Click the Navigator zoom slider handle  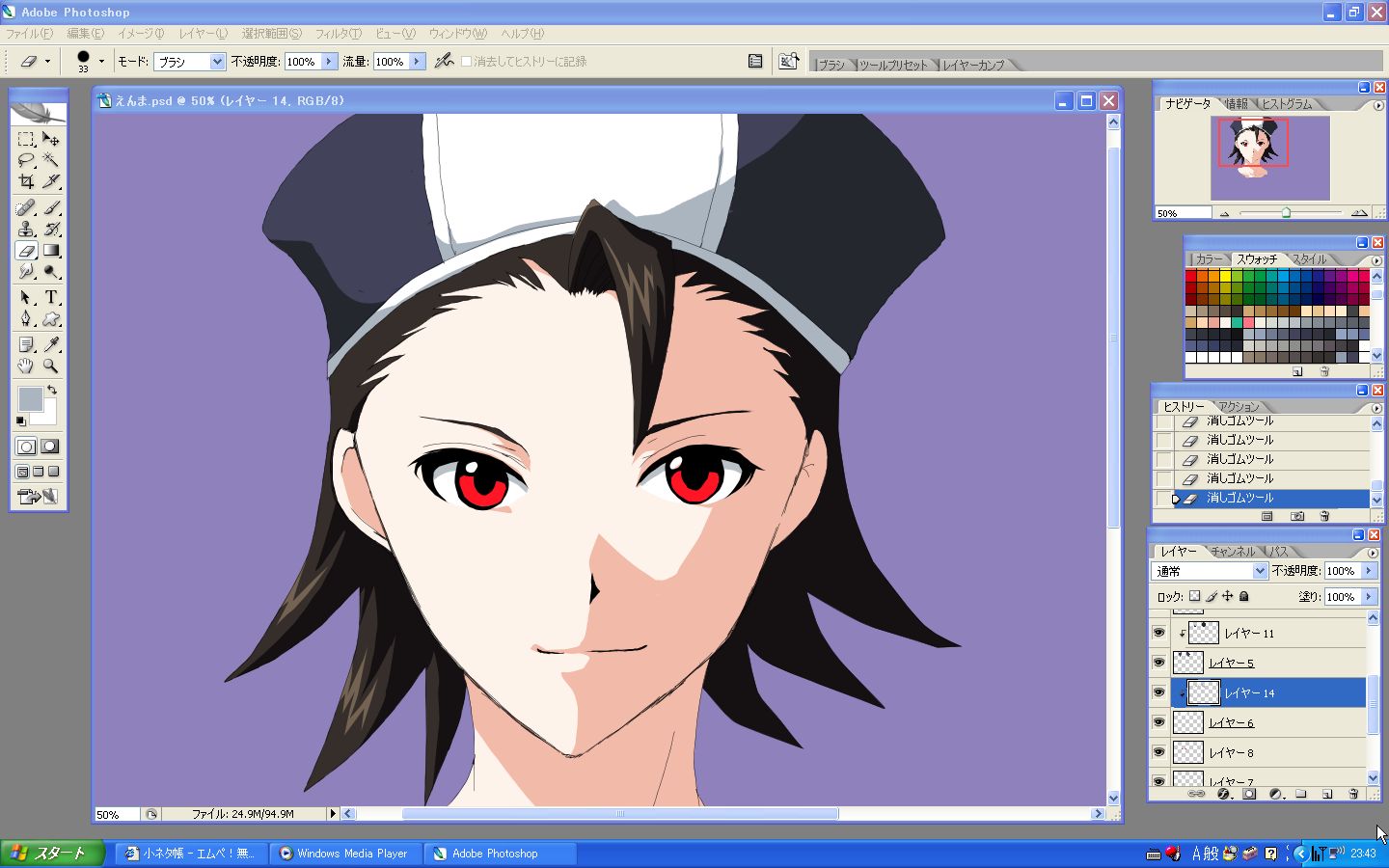coord(1286,212)
